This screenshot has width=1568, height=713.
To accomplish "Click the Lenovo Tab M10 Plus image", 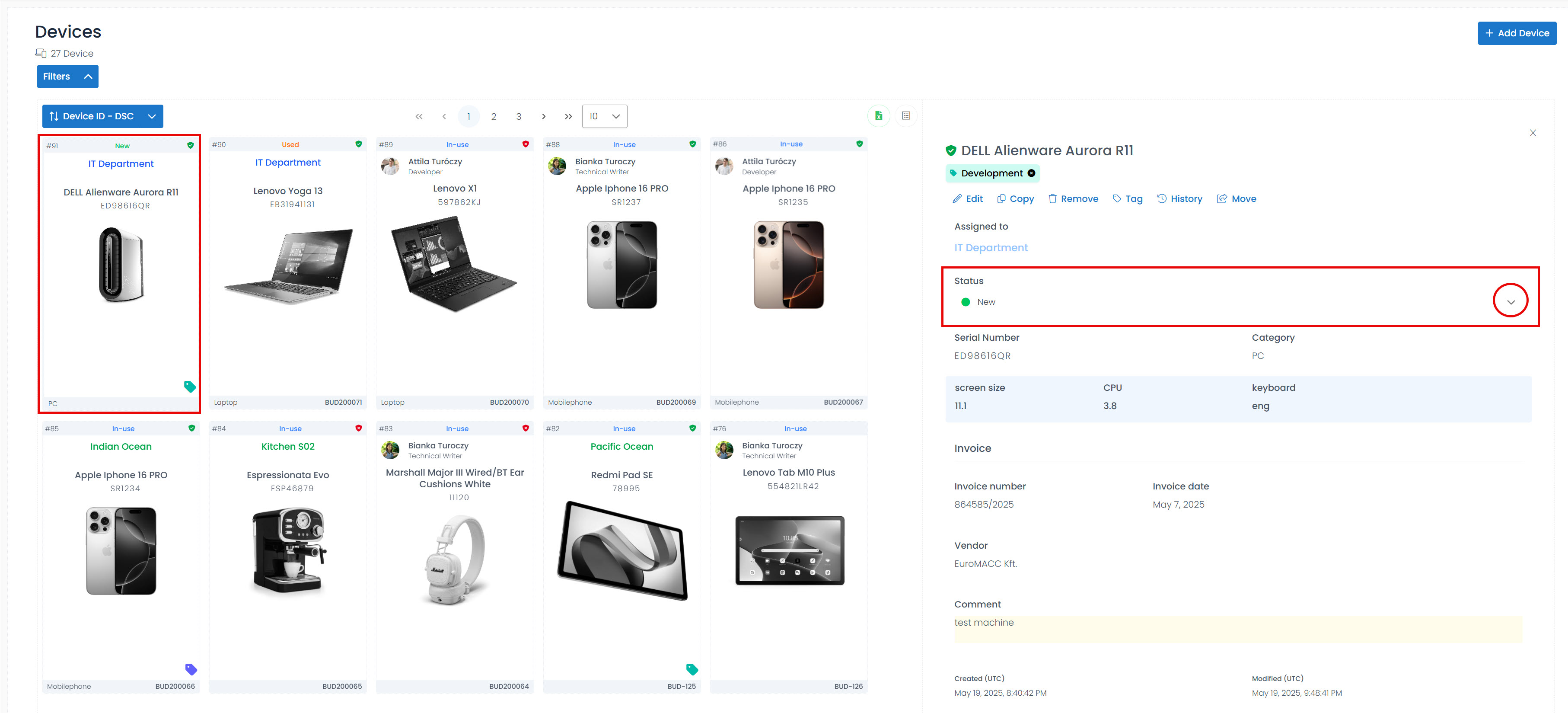I will [x=790, y=550].
